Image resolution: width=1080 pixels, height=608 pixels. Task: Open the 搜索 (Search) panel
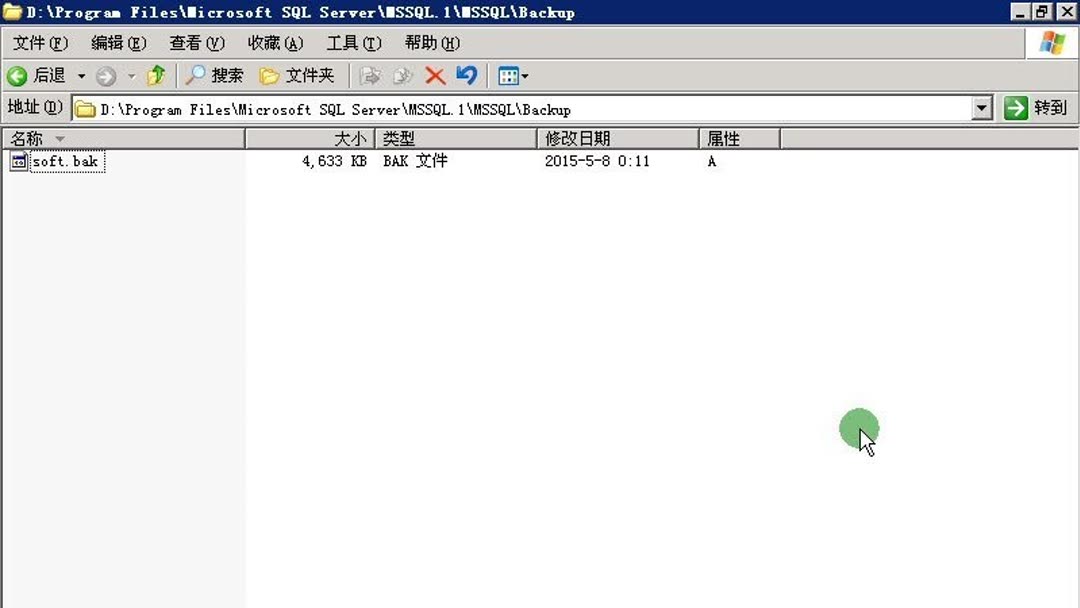click(213, 75)
